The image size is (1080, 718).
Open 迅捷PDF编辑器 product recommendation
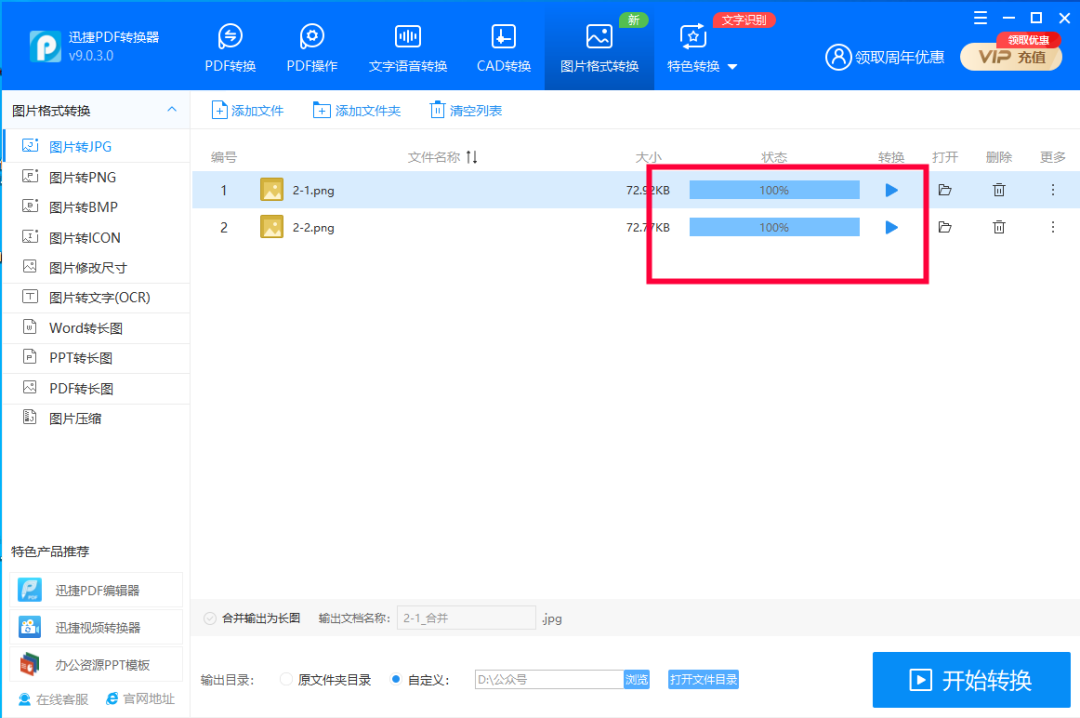pos(96,590)
